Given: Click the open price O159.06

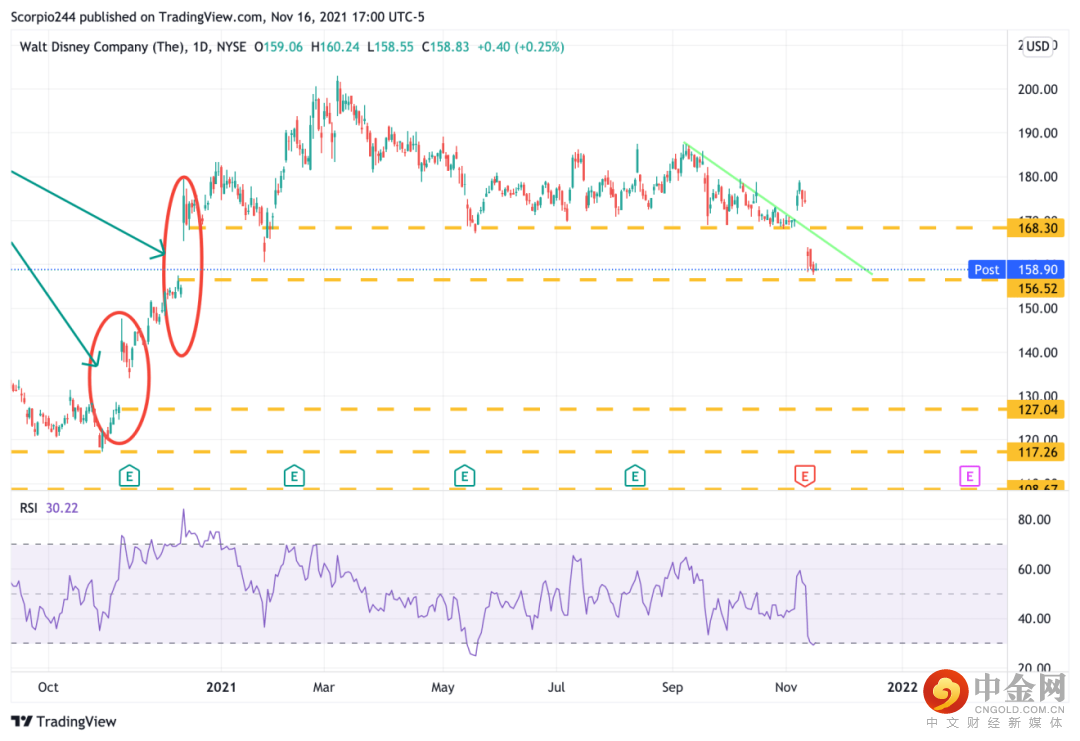Looking at the screenshot, I should point(278,47).
